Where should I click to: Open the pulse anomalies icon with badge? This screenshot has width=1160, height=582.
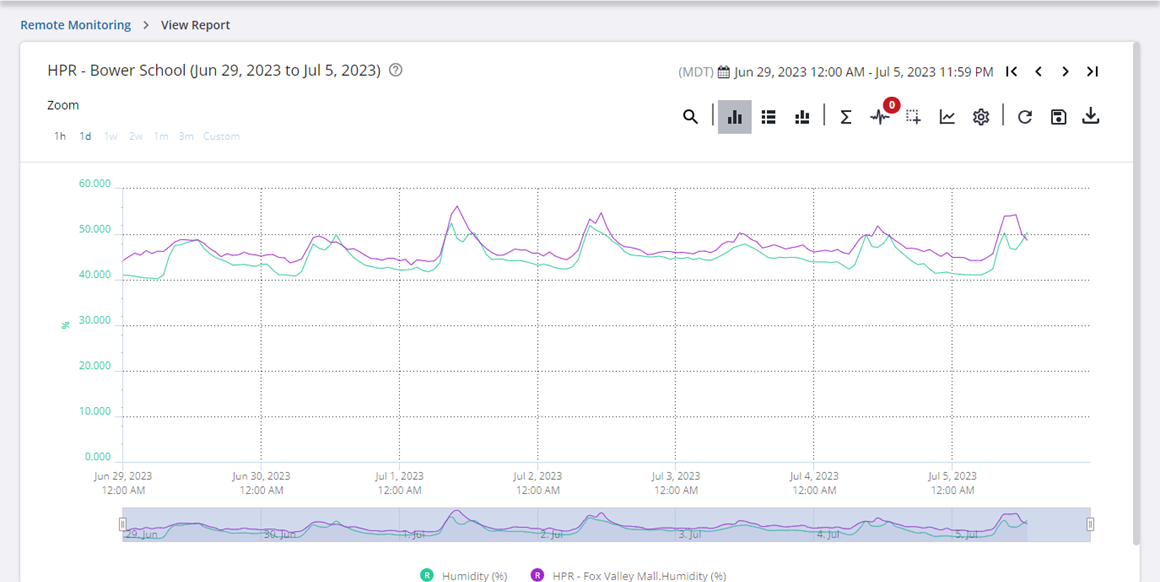pos(879,117)
